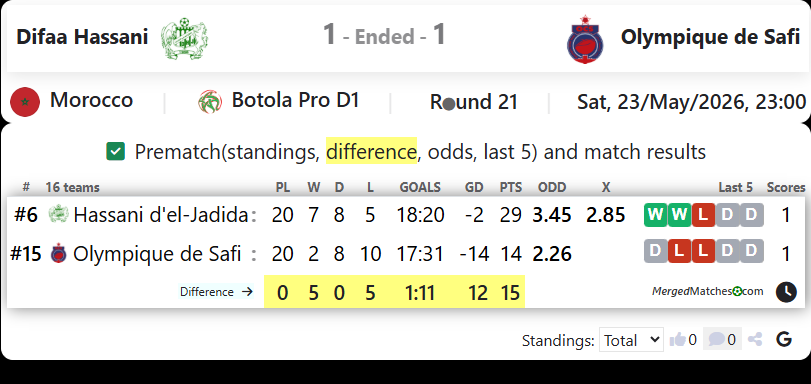Select Hassani d'el-Jadida team name in table
The width and height of the screenshot is (811, 384).
(161, 215)
